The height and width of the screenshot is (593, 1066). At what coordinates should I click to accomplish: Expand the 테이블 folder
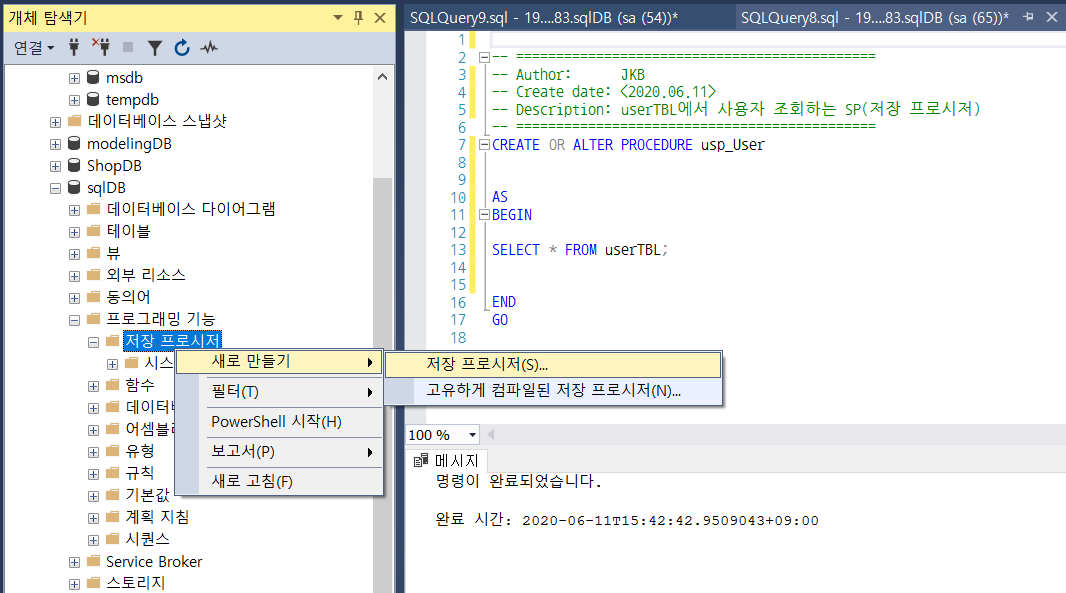tap(74, 232)
